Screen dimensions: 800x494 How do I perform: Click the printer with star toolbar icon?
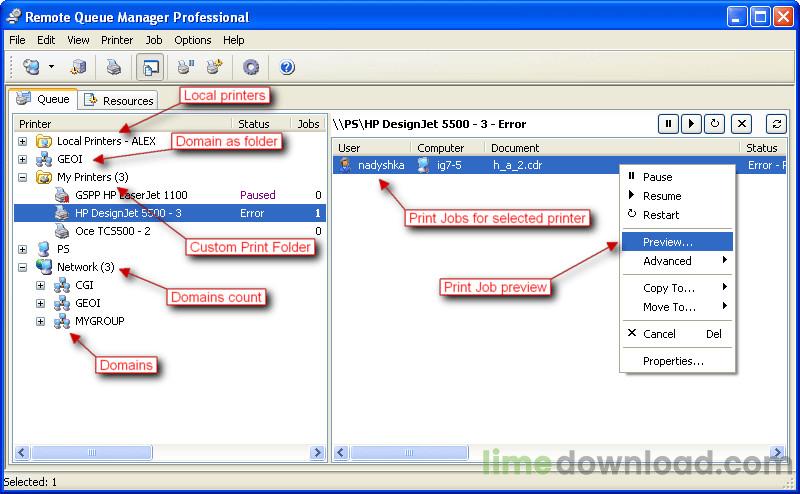(x=215, y=67)
